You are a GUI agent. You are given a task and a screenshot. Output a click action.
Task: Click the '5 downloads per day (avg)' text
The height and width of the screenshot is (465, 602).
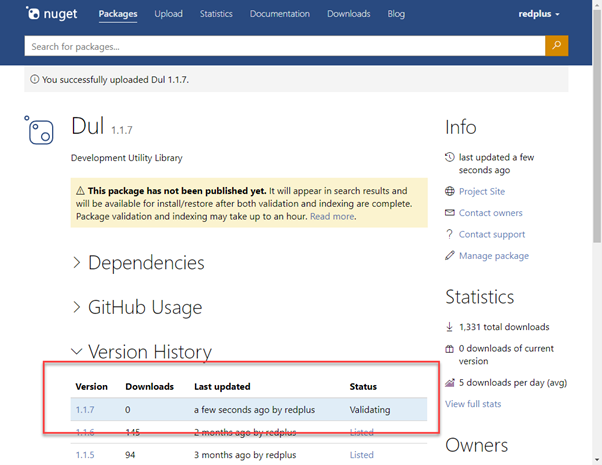click(x=513, y=382)
